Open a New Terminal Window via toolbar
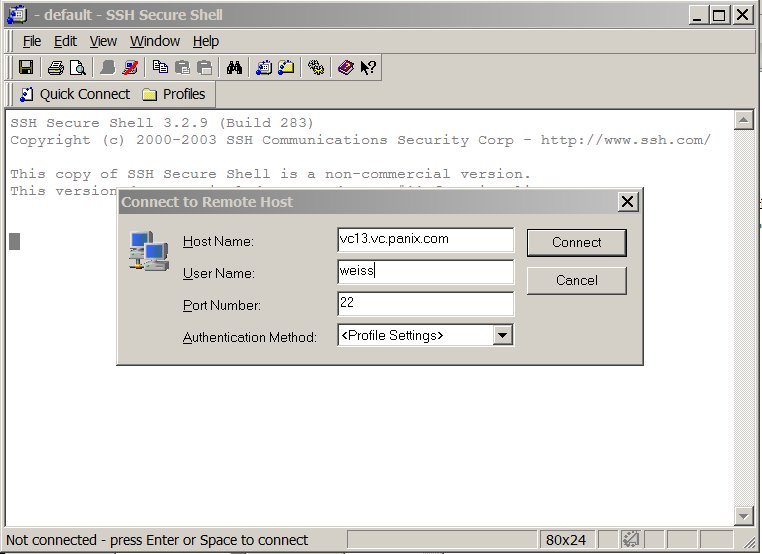 (264, 68)
